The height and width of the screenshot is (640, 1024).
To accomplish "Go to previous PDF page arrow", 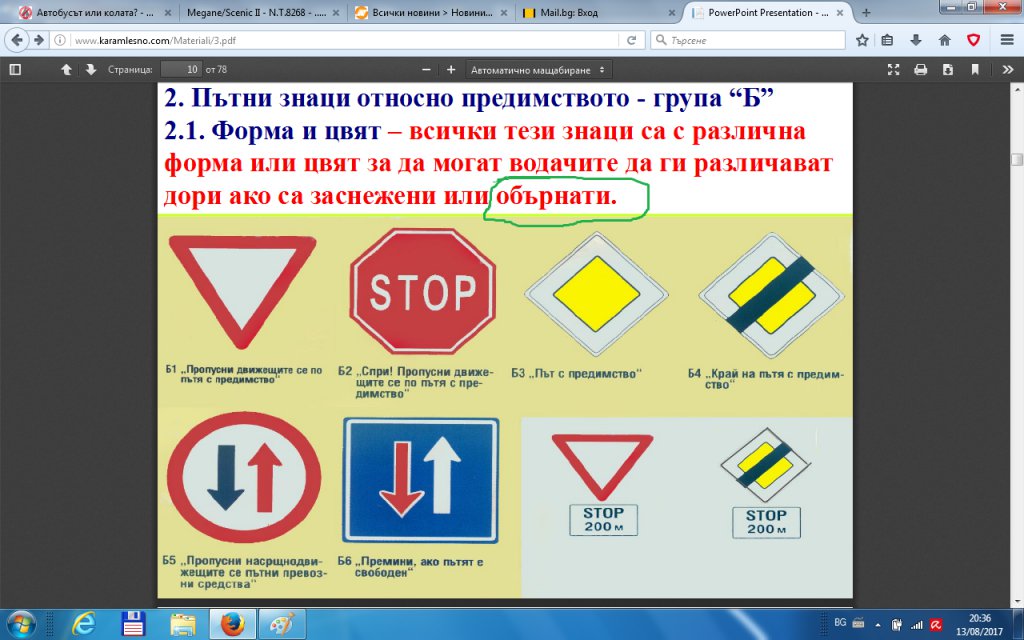I will coord(66,69).
